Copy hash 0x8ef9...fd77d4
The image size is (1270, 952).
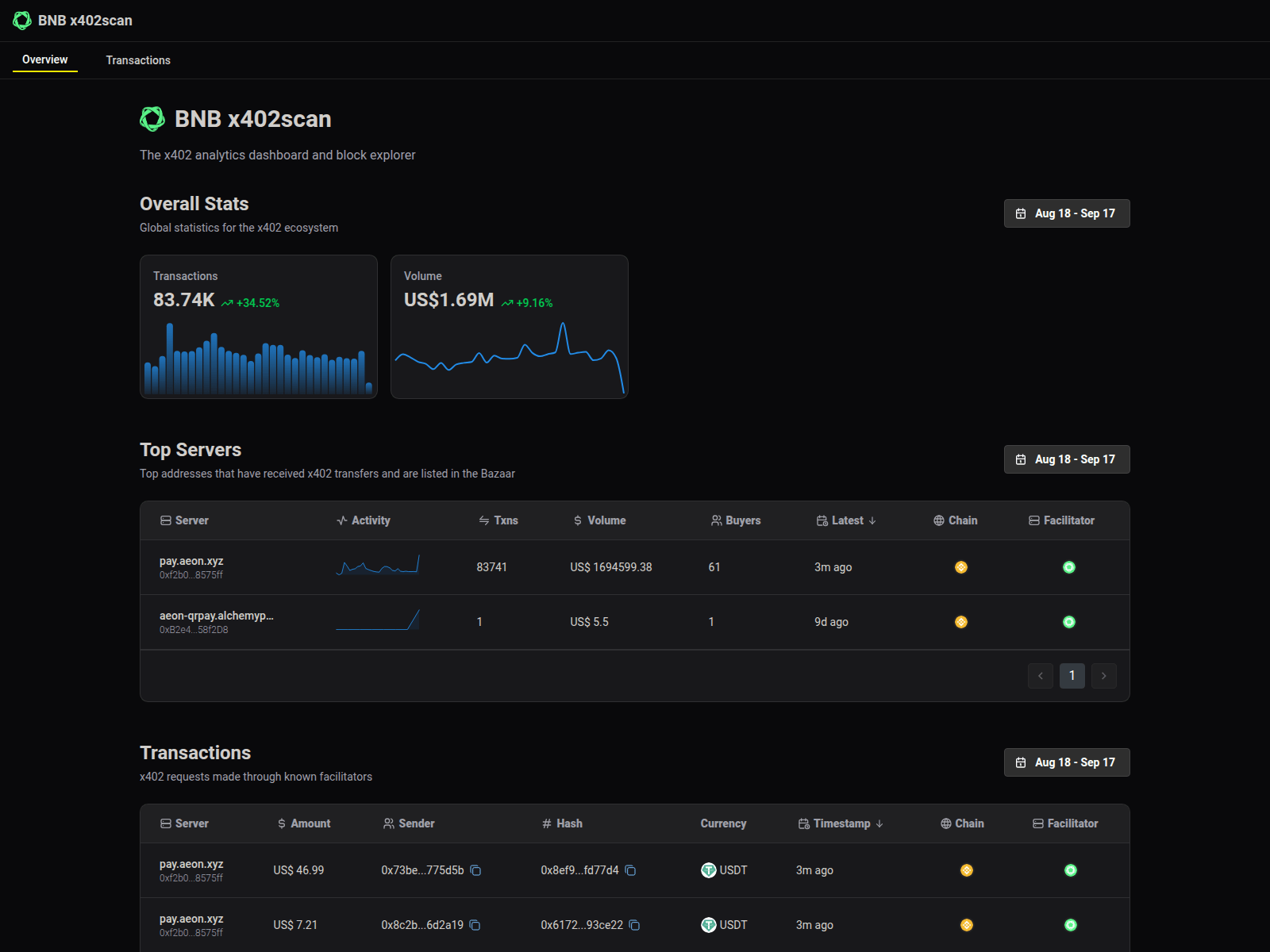tap(630, 870)
